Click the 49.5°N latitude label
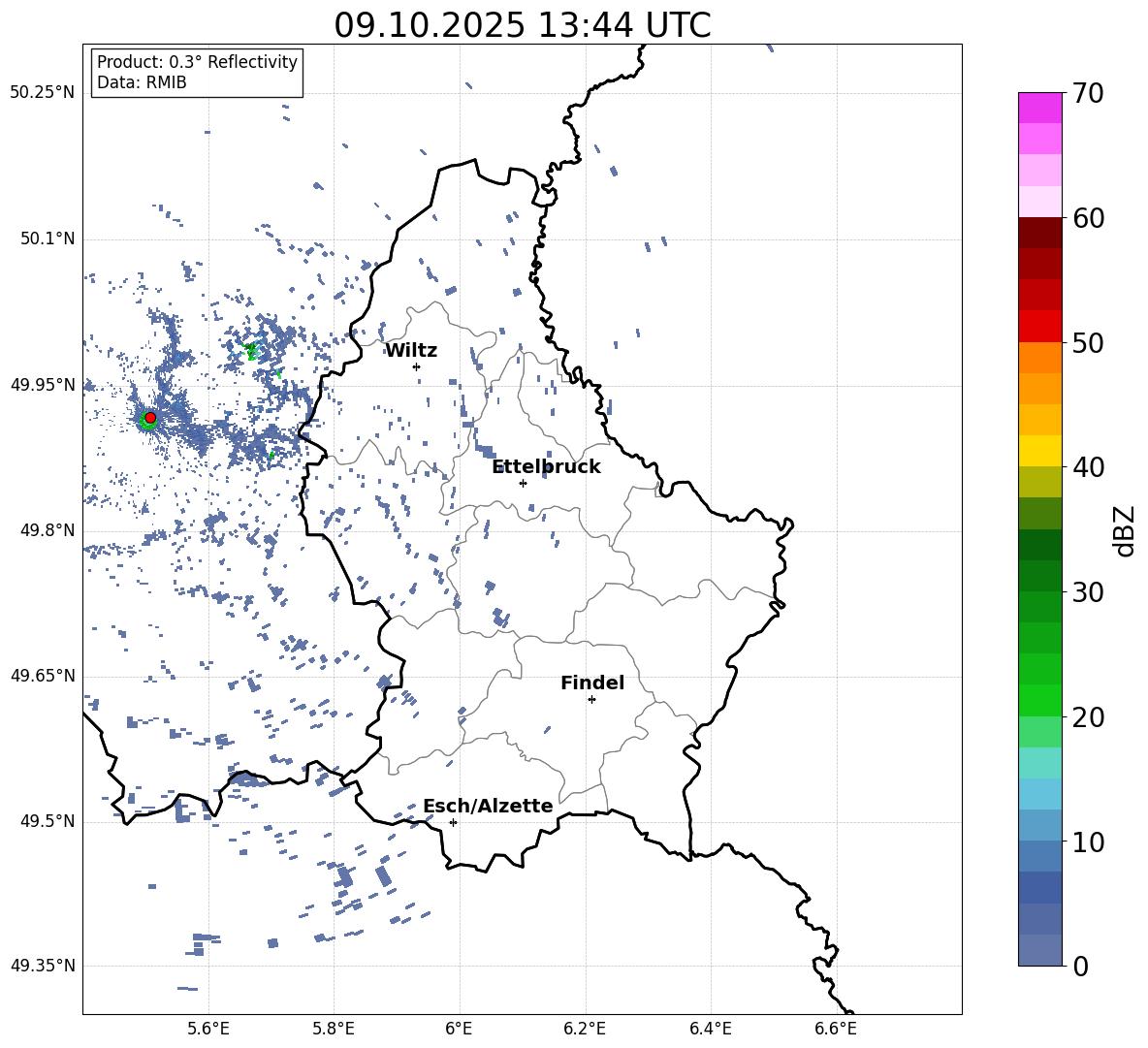This screenshot has width=1148, height=1048. click(48, 821)
